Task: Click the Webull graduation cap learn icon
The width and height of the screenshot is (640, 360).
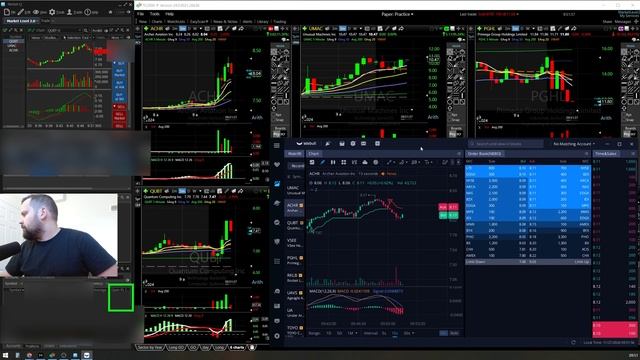Action: (277, 203)
